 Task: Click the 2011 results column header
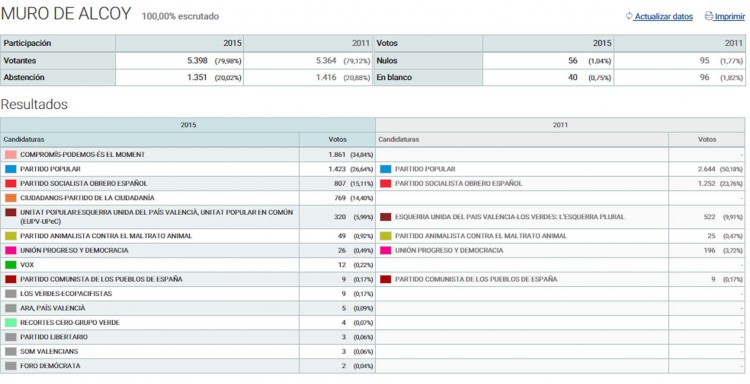coord(560,125)
